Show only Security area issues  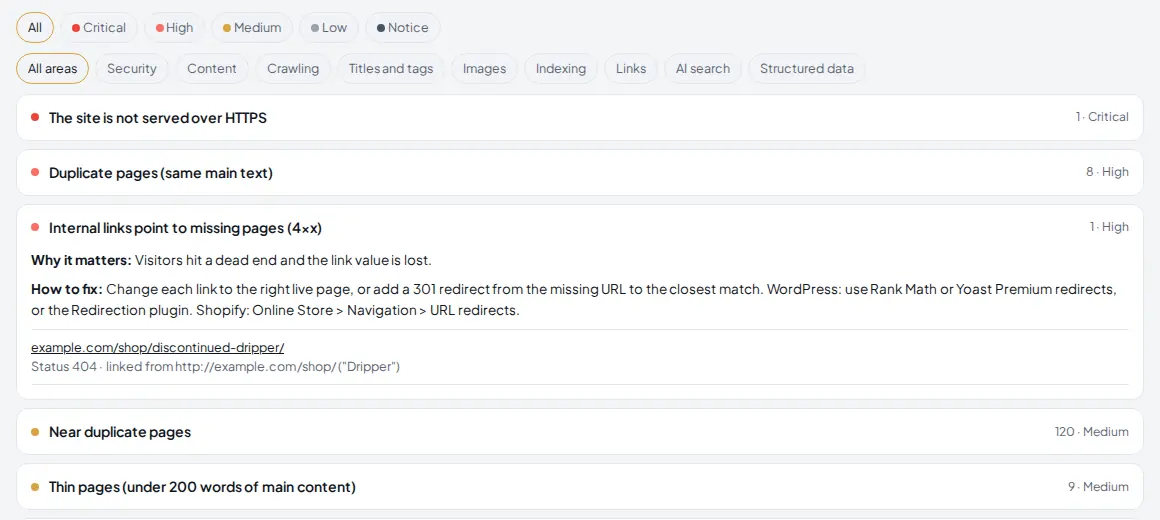tap(132, 69)
